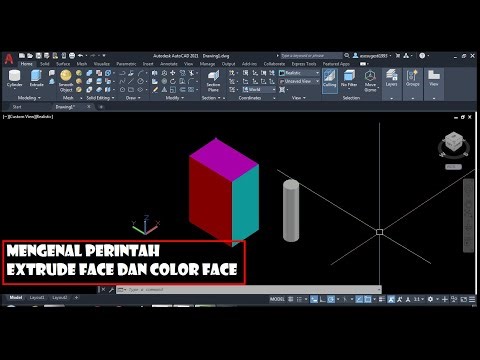480x360 pixels.
Task: Click the Rotate tool in Modify panel
Action: point(173,81)
